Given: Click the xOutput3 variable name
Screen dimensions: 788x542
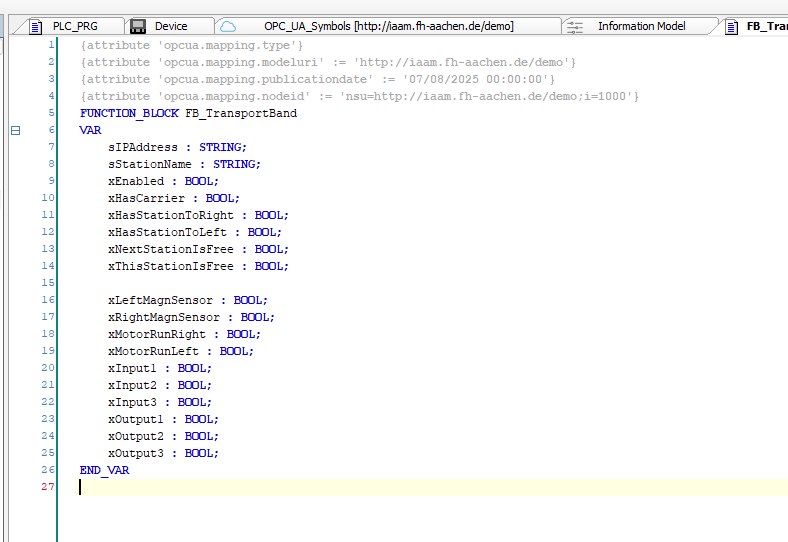Looking at the screenshot, I should click(136, 453).
